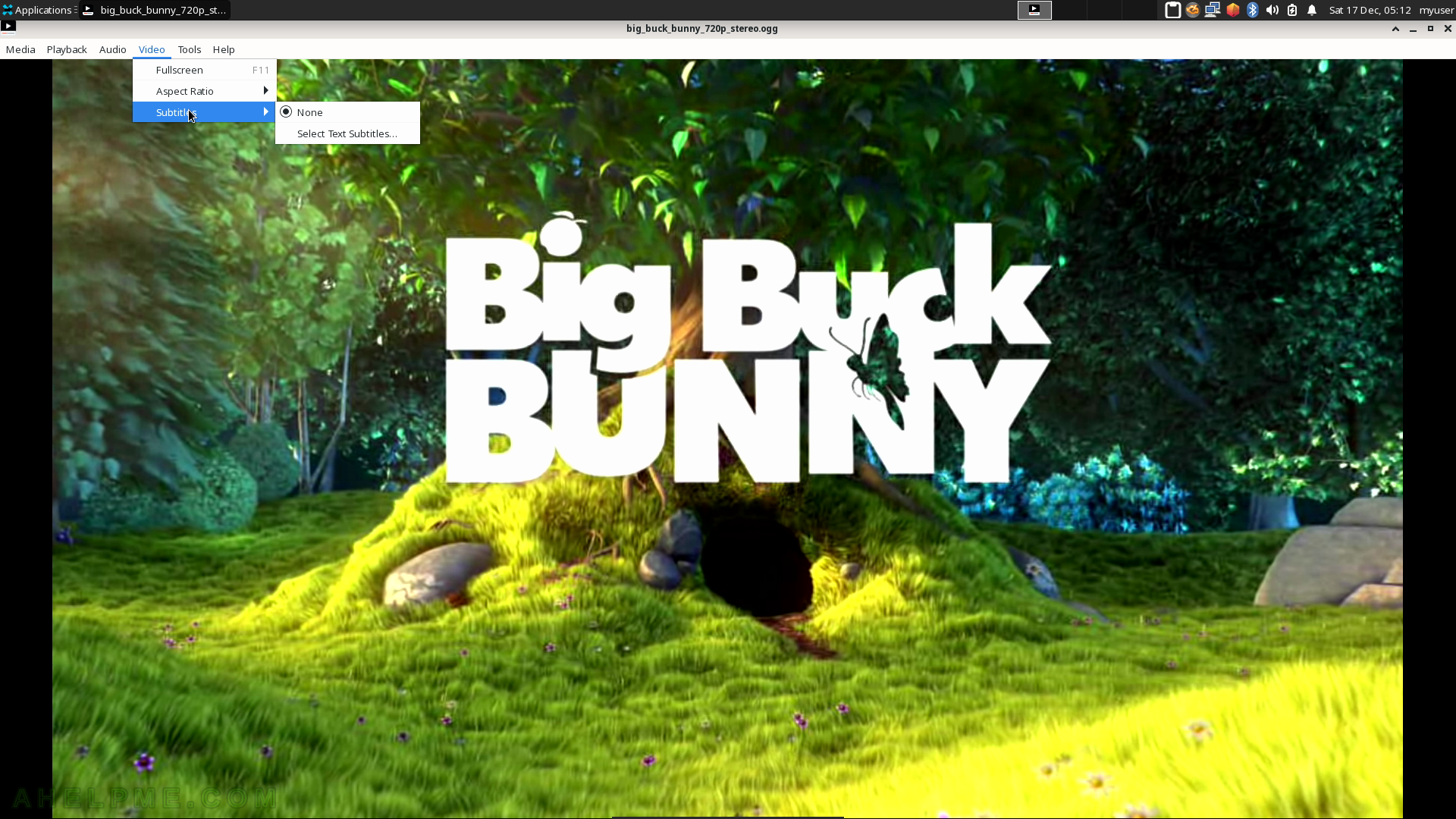
Task: Expand the Aspect Ratio submenu
Action: [x=204, y=91]
